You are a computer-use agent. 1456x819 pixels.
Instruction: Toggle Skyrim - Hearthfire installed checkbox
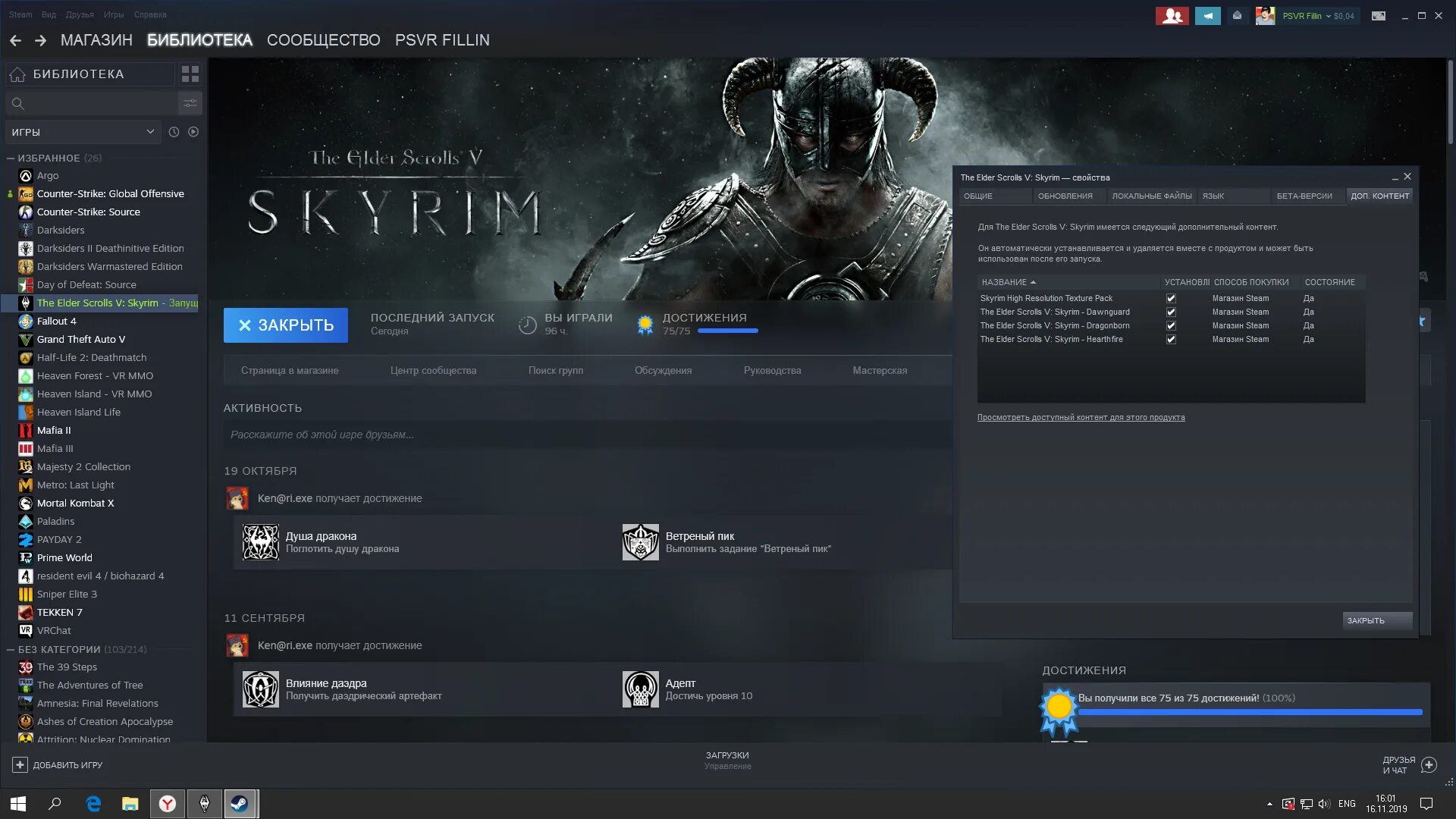(x=1171, y=340)
